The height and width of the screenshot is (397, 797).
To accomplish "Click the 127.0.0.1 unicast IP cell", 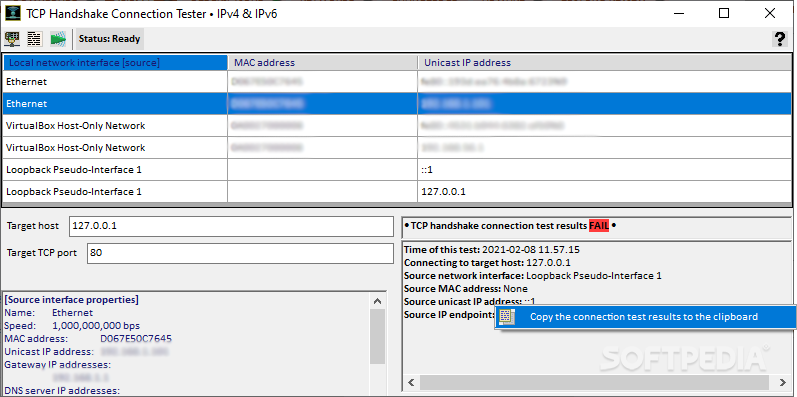I will (x=605, y=192).
